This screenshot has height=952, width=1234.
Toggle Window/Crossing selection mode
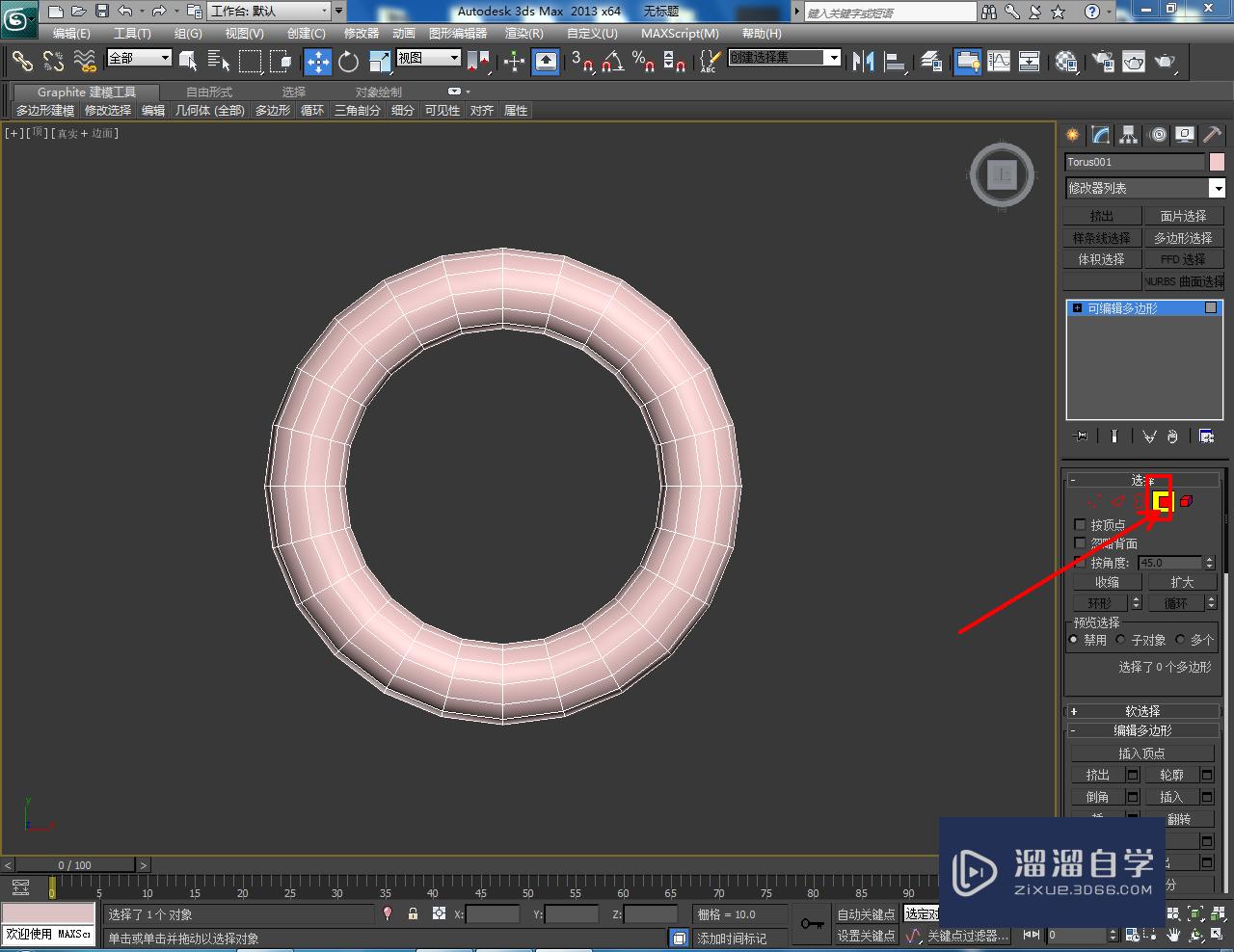coord(281,62)
